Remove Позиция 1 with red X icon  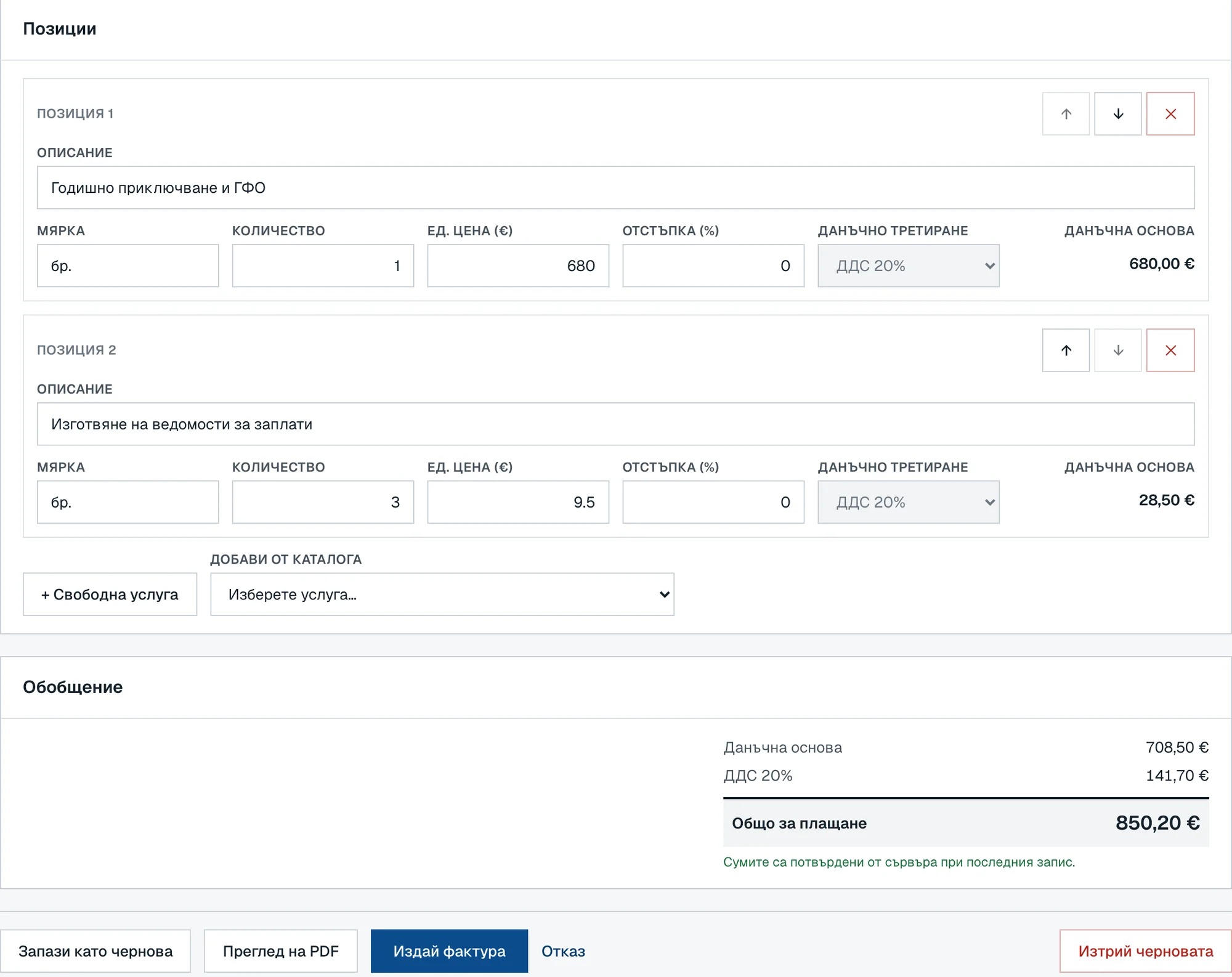point(1170,114)
